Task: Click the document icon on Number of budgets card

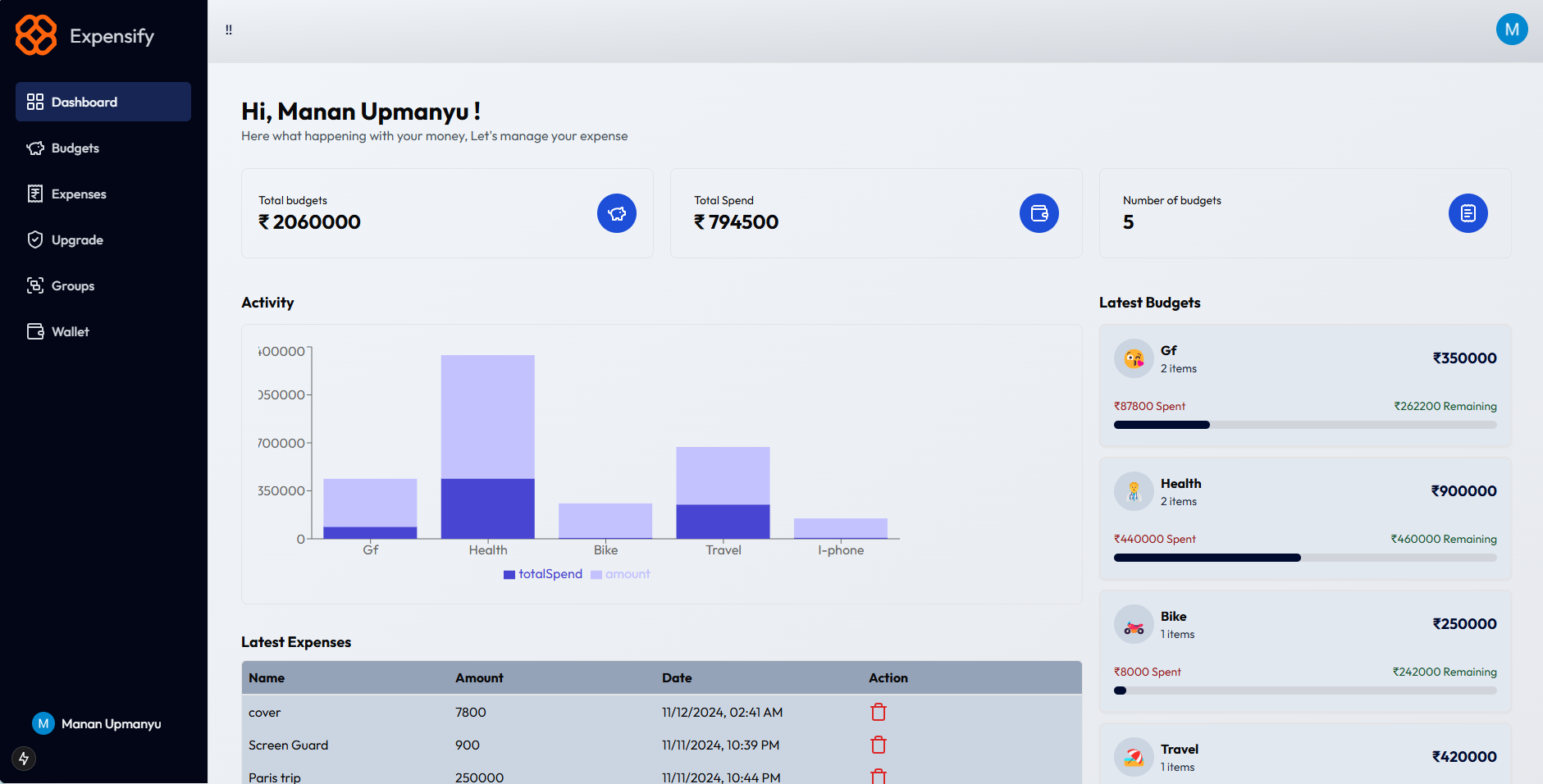Action: [1468, 213]
